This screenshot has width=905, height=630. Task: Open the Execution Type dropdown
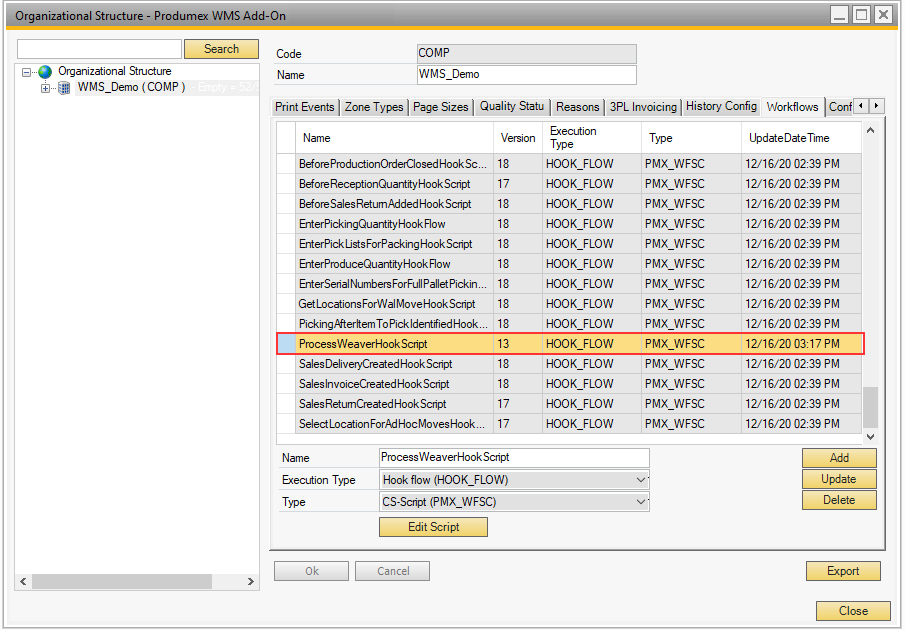click(640, 480)
